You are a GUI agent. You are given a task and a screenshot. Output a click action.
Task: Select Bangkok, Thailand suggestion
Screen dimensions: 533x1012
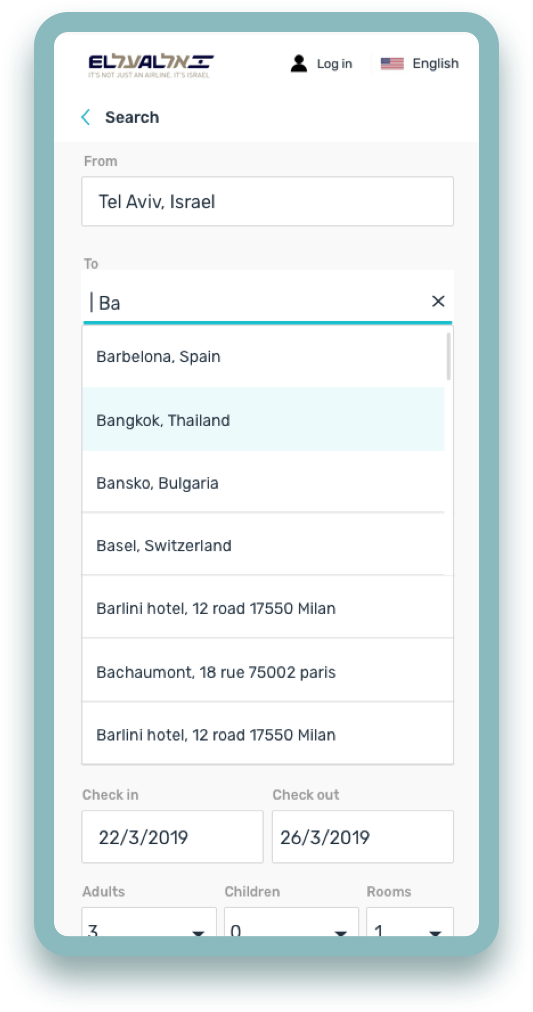[263, 420]
